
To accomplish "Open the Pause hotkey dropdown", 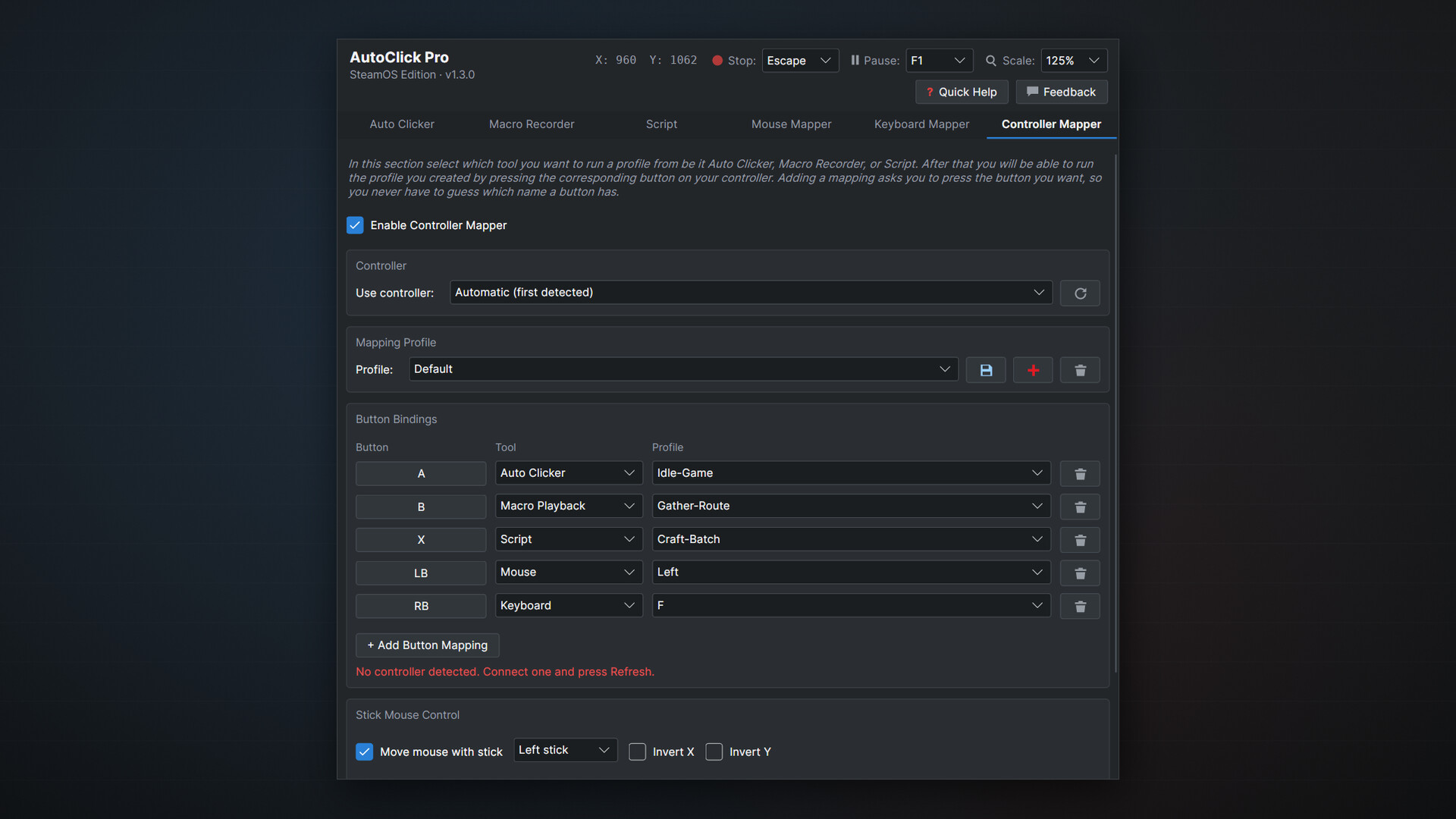I will (939, 61).
